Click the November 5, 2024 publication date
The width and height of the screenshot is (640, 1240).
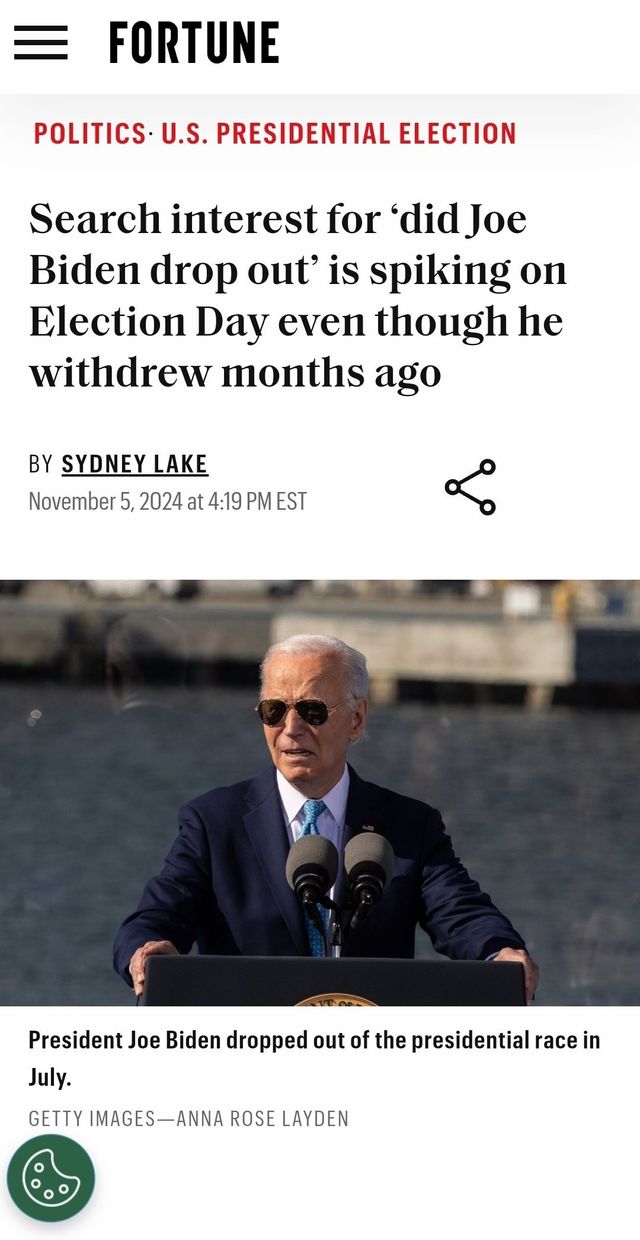167,501
